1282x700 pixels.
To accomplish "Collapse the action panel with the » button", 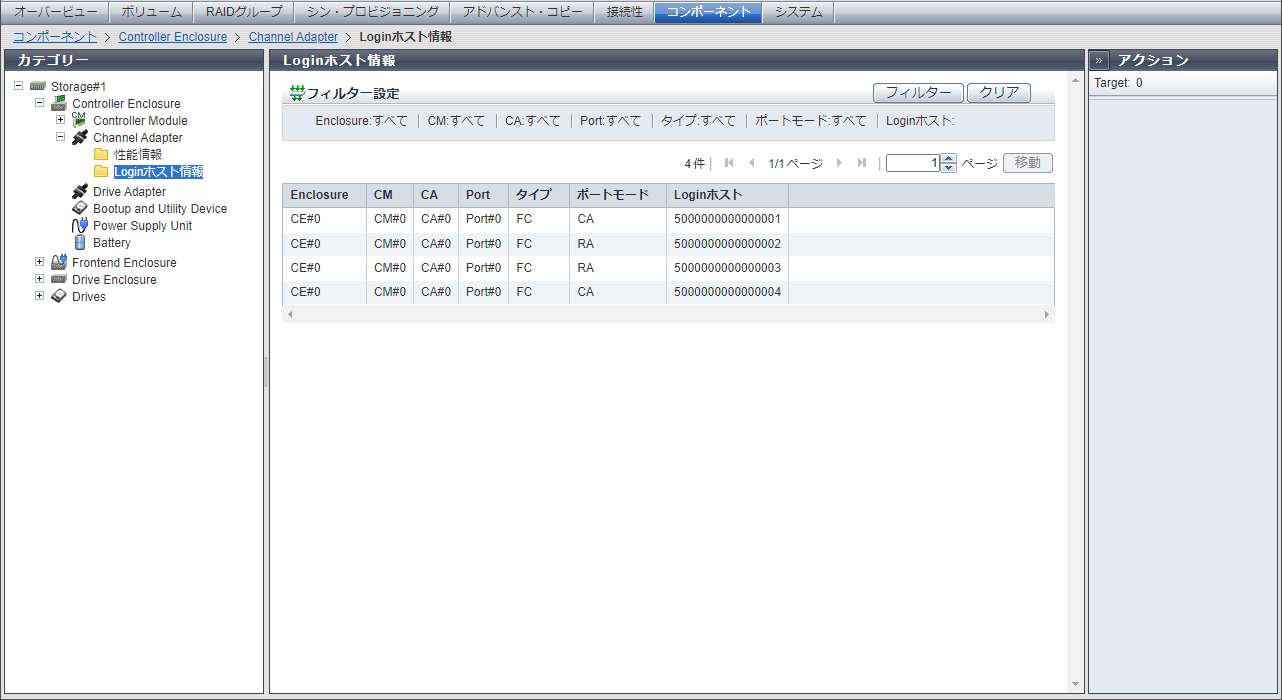I will [x=1099, y=60].
